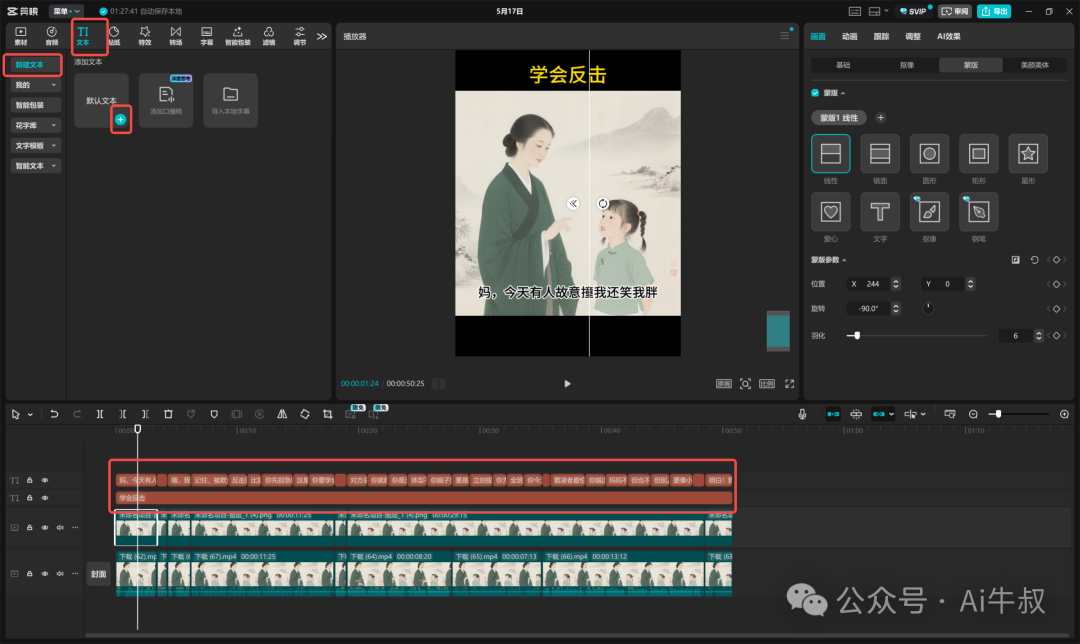Screen dimensions: 1080x644
Task: Select the 矩形 rectangle mask shape
Action: point(978,154)
